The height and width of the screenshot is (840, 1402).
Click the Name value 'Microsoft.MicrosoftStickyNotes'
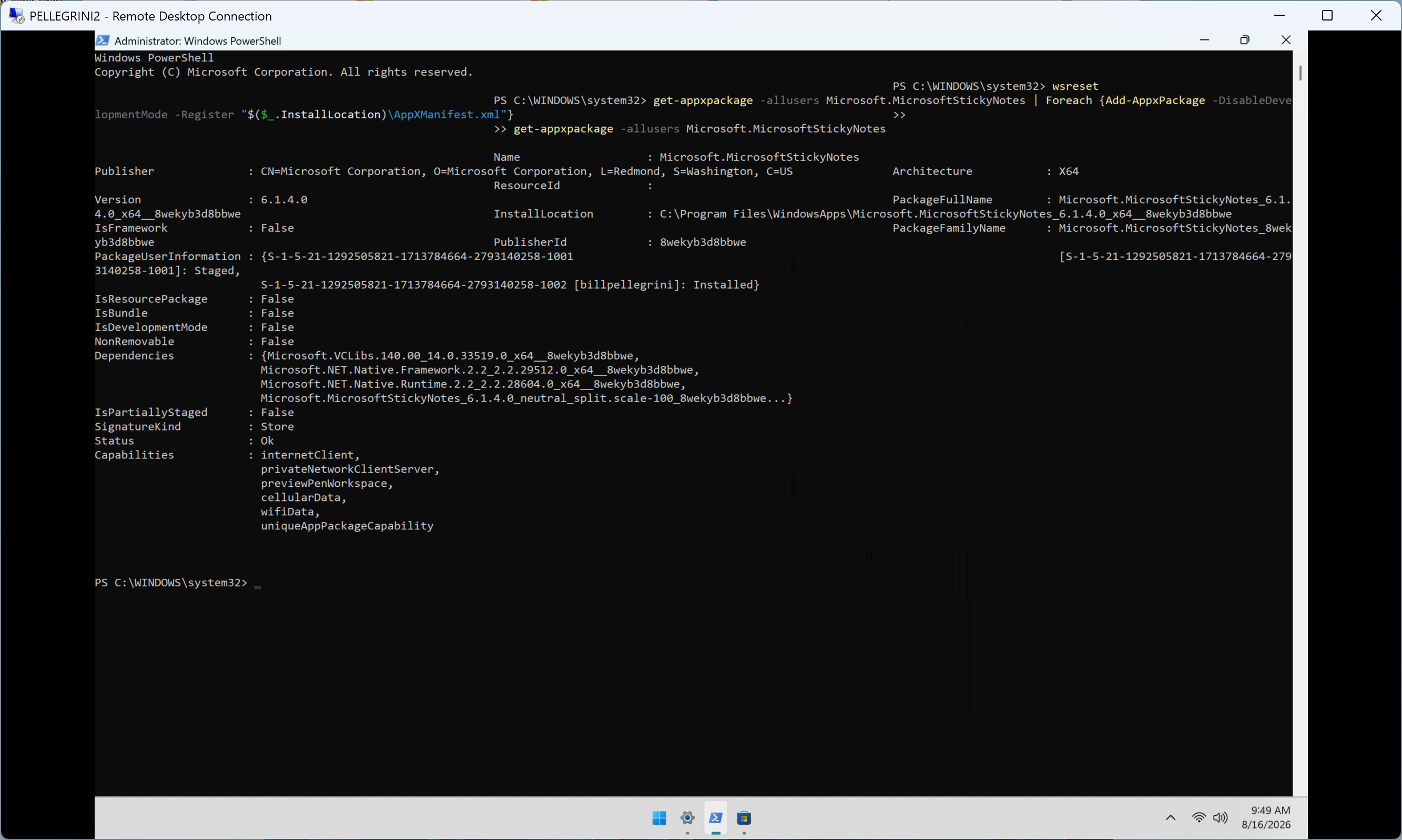coord(759,157)
